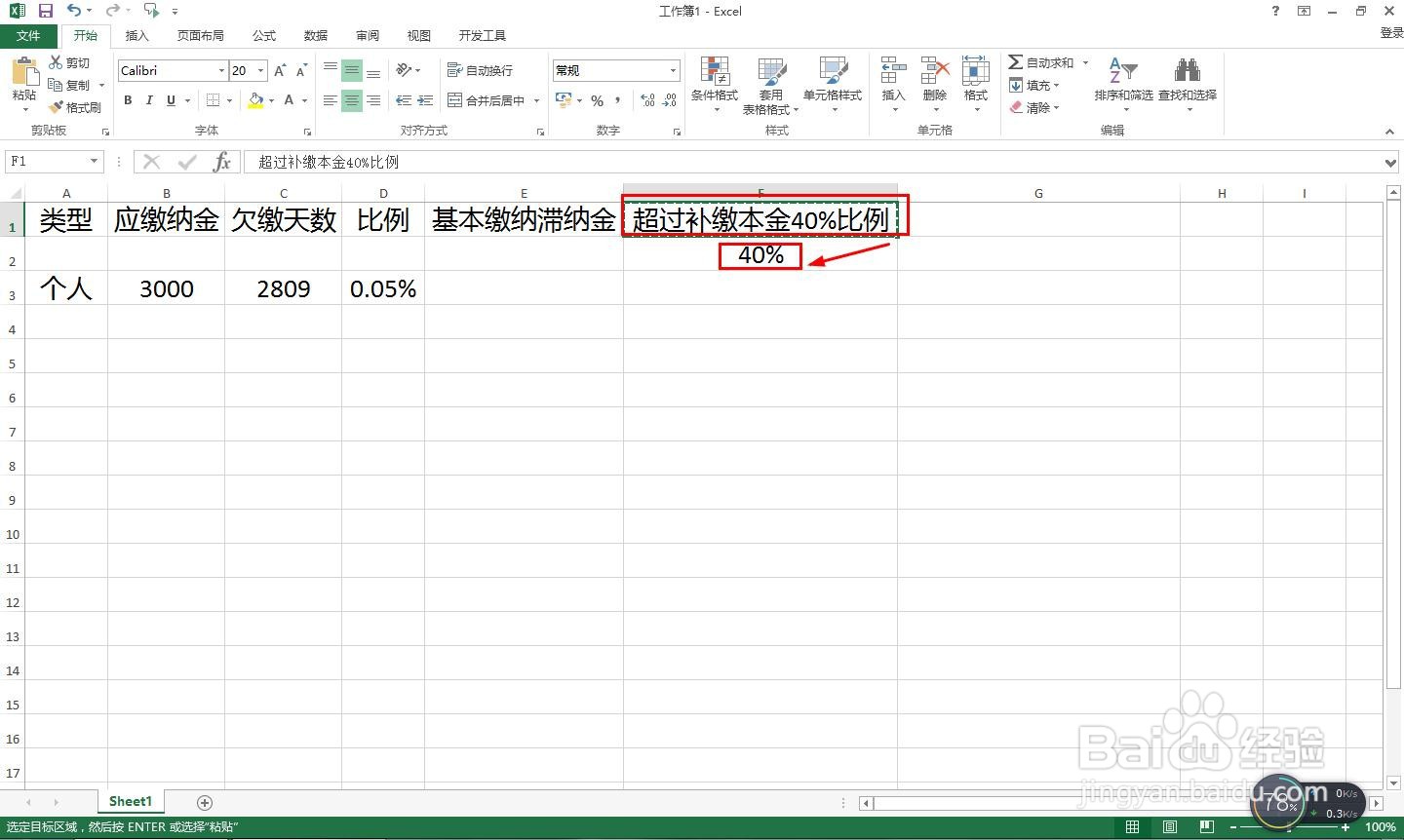
Task: Open Sort and Filter (排序和筛选)
Action: tap(1123, 84)
